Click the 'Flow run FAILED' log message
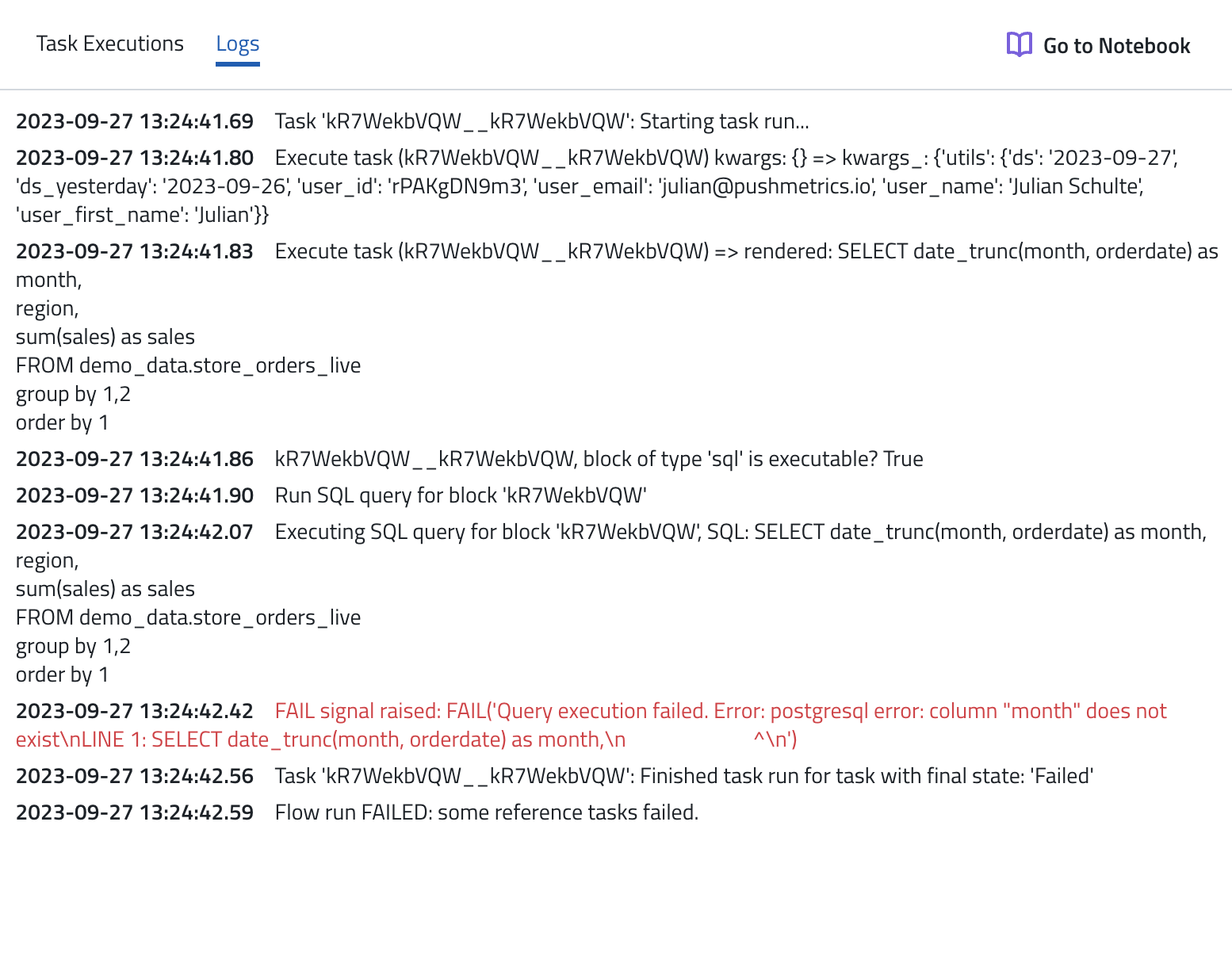 486,812
